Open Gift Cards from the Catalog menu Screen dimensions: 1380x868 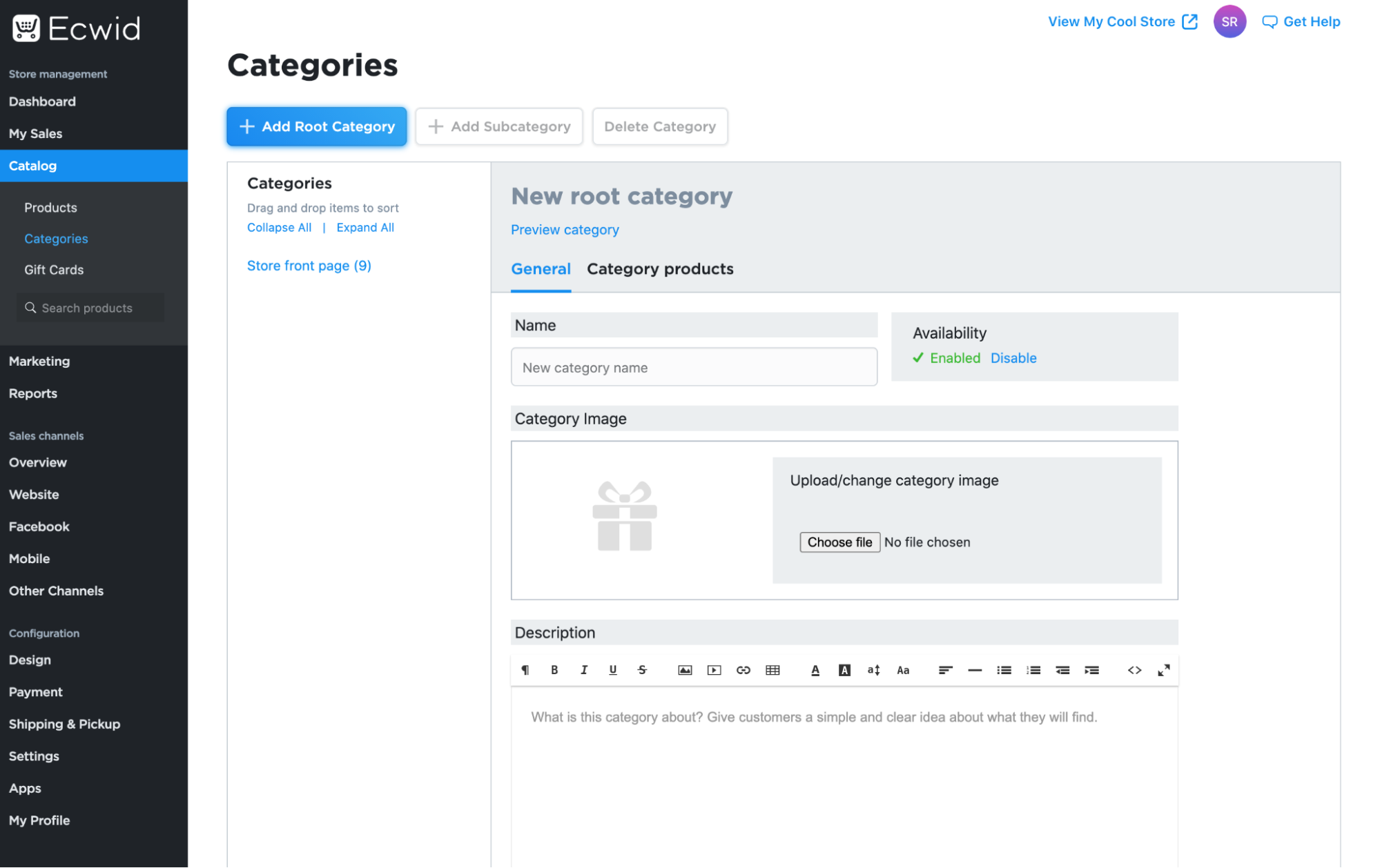54,270
